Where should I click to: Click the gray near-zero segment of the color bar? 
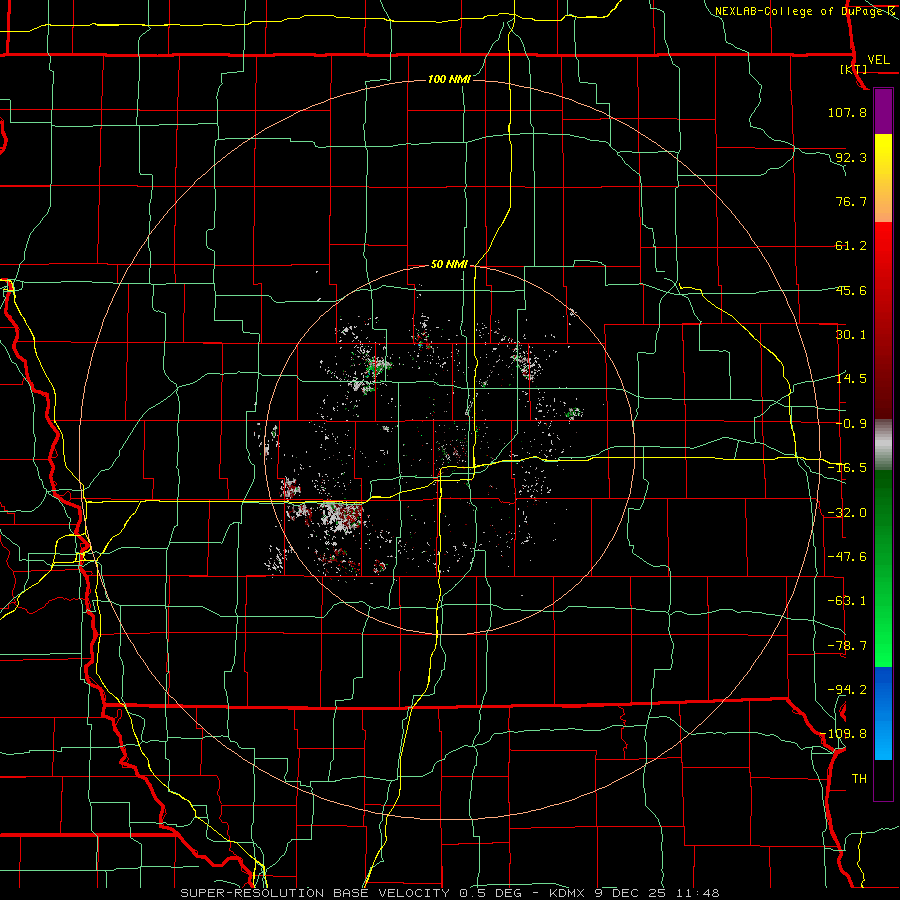[x=883, y=445]
